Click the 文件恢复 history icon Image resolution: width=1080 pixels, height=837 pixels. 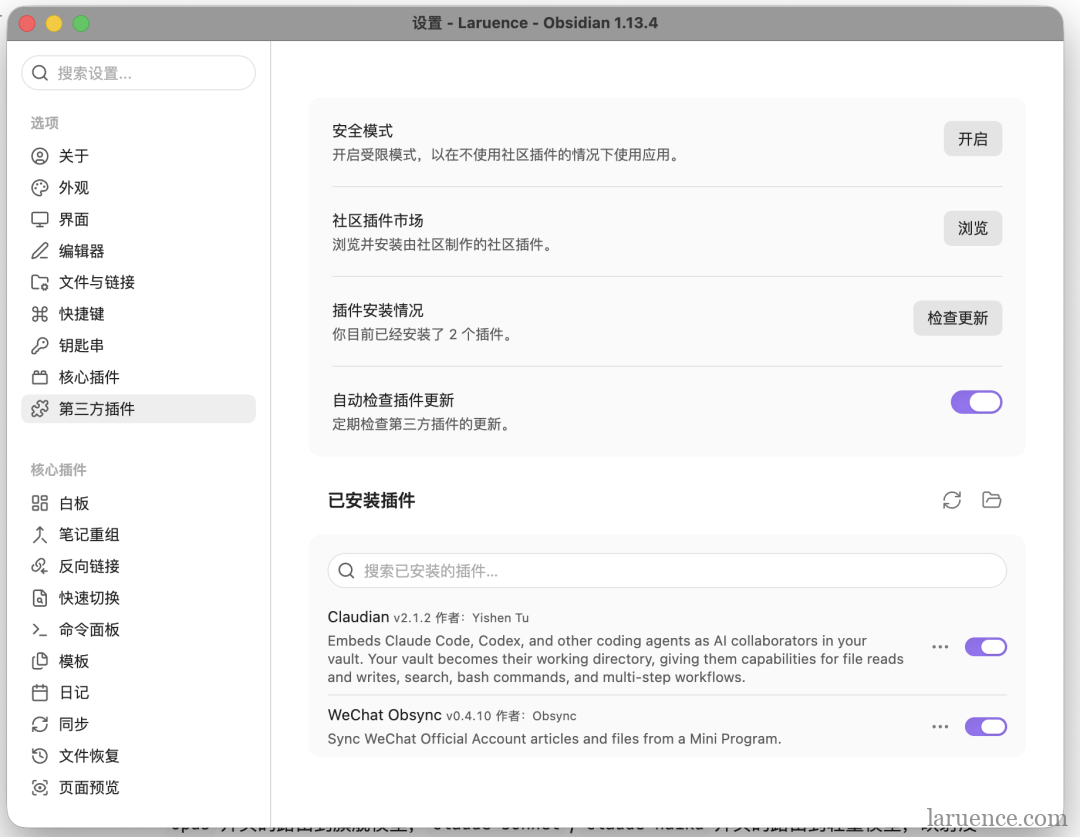[40, 756]
